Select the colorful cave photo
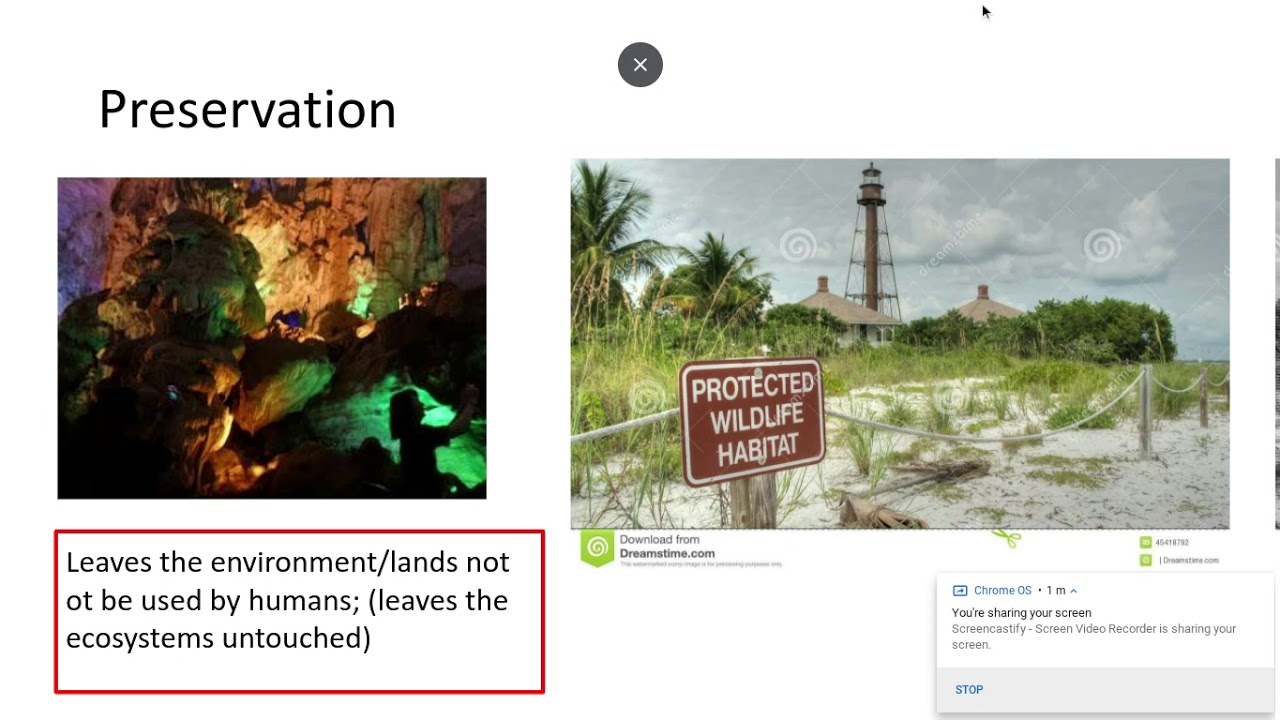 [272, 338]
